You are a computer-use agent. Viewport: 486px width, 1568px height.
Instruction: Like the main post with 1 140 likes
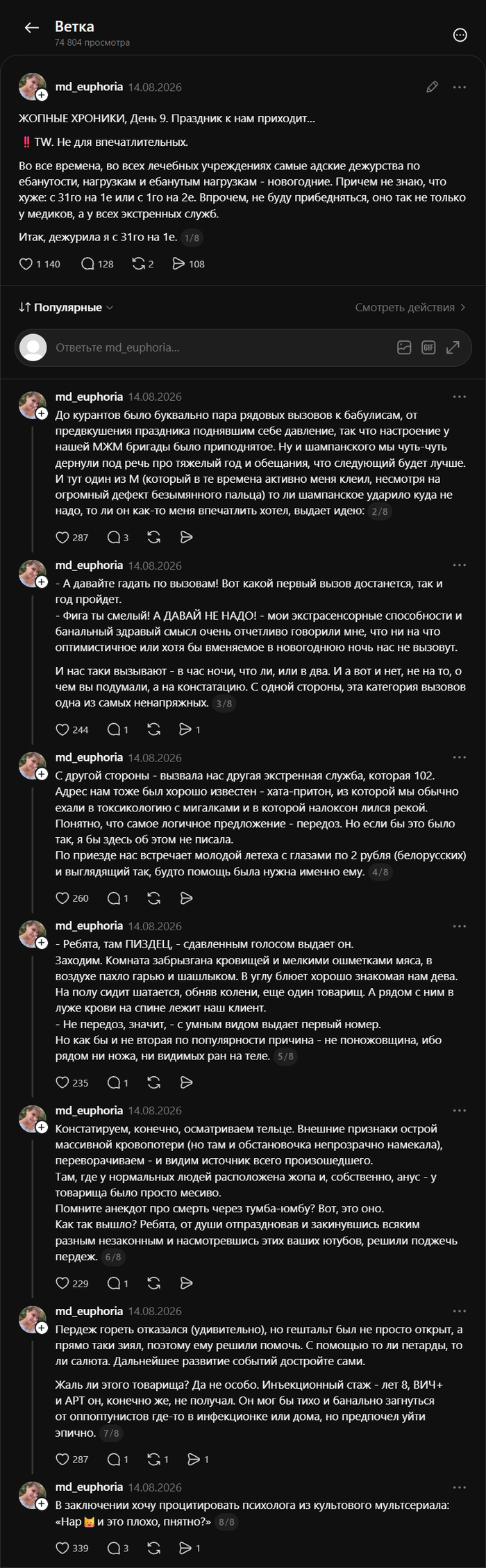pos(40,264)
